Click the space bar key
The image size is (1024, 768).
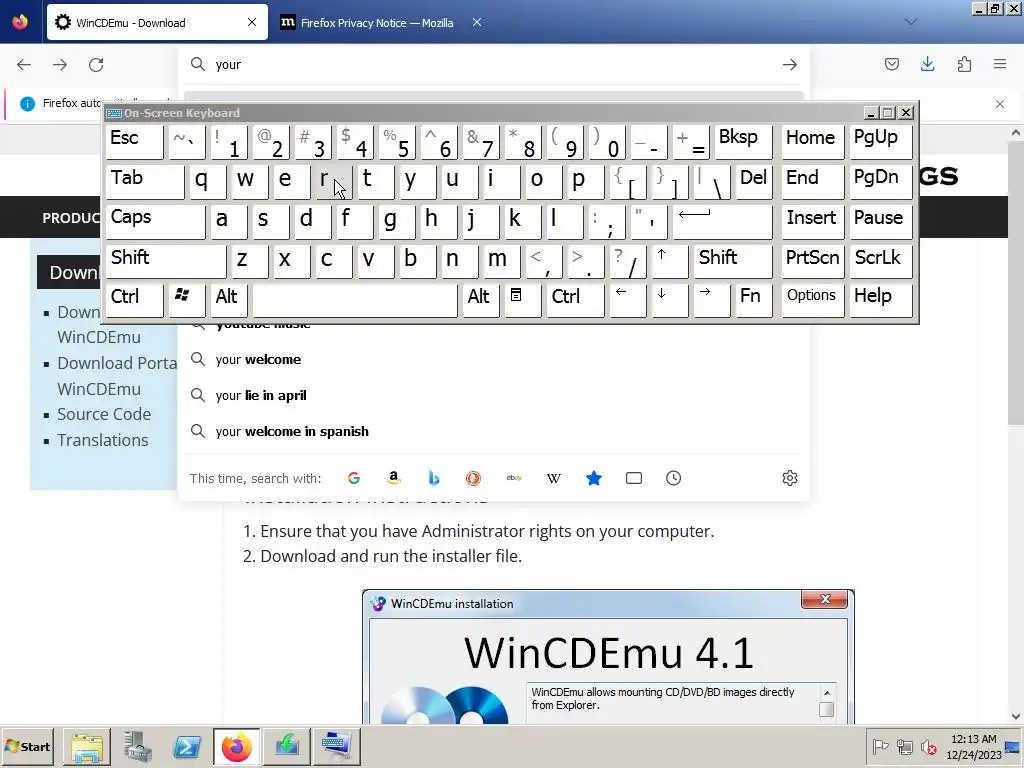[355, 300]
